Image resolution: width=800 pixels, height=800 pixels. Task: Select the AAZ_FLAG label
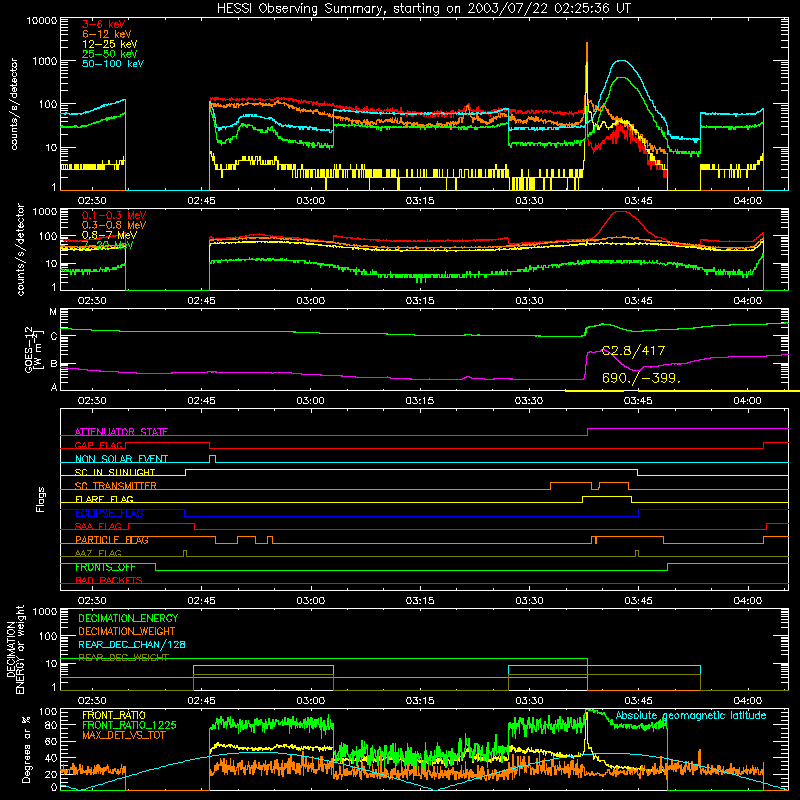click(98, 553)
